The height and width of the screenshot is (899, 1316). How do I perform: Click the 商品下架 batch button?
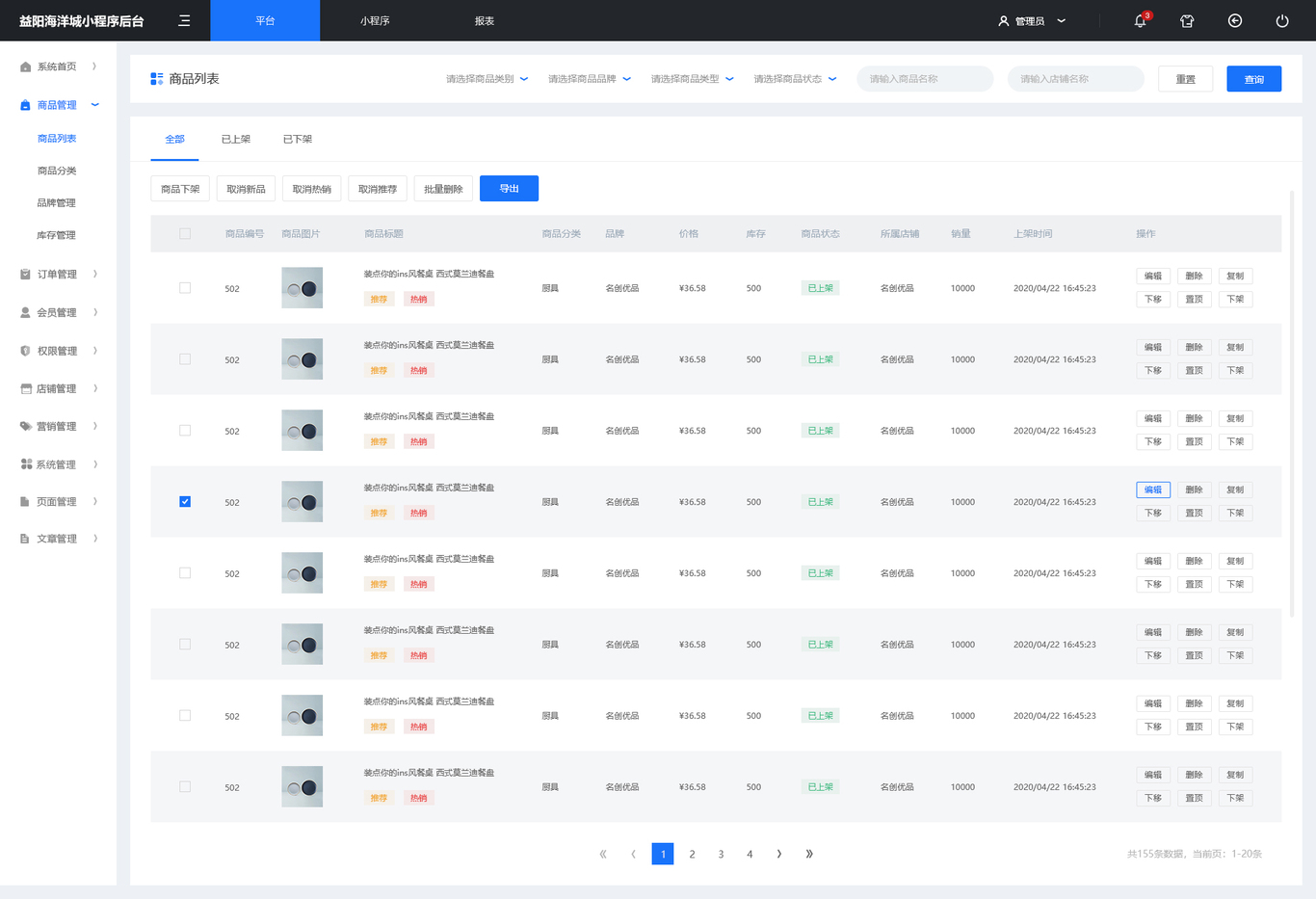click(x=180, y=189)
